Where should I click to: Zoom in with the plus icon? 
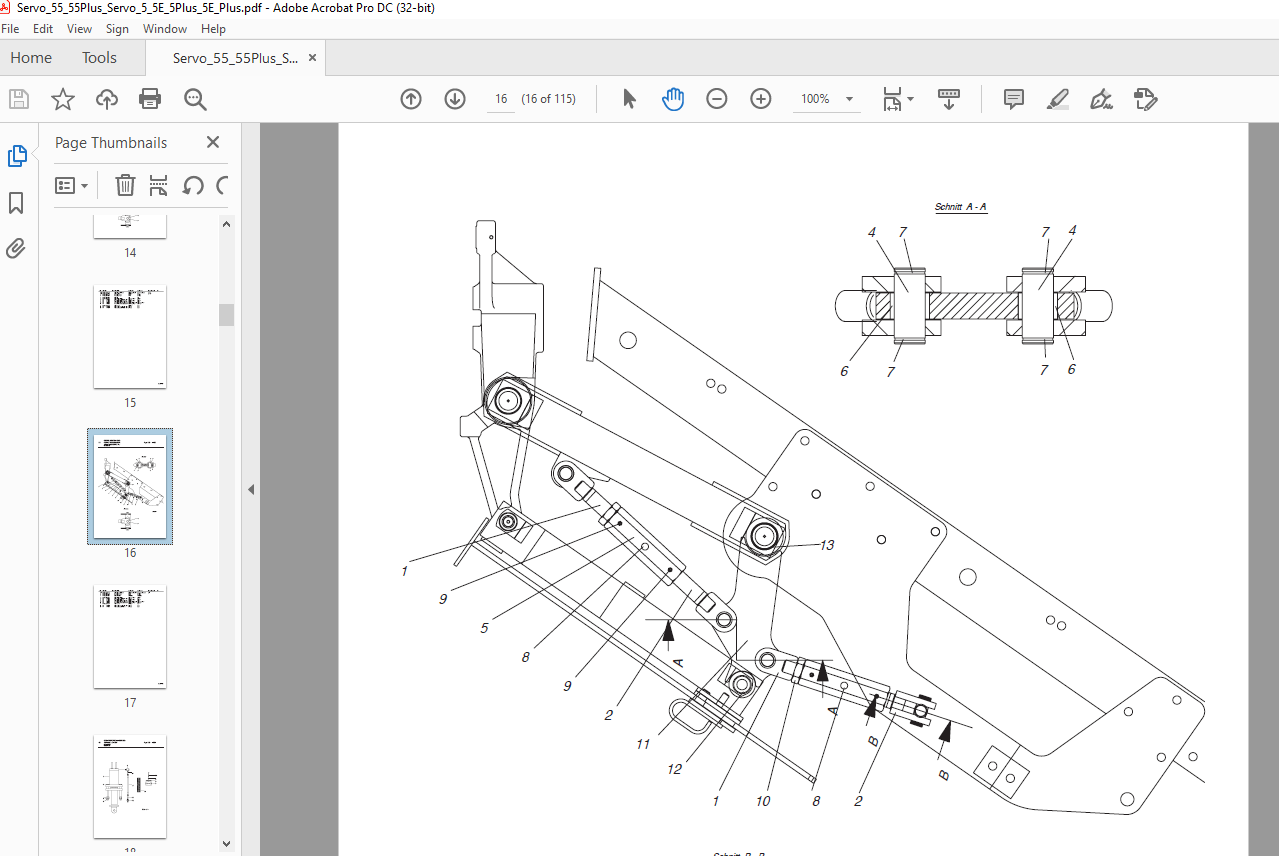[761, 99]
